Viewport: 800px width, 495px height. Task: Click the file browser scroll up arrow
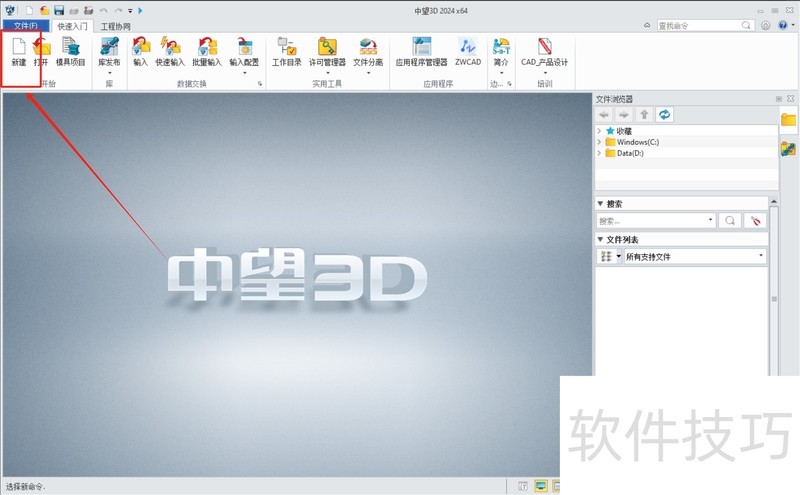click(774, 202)
